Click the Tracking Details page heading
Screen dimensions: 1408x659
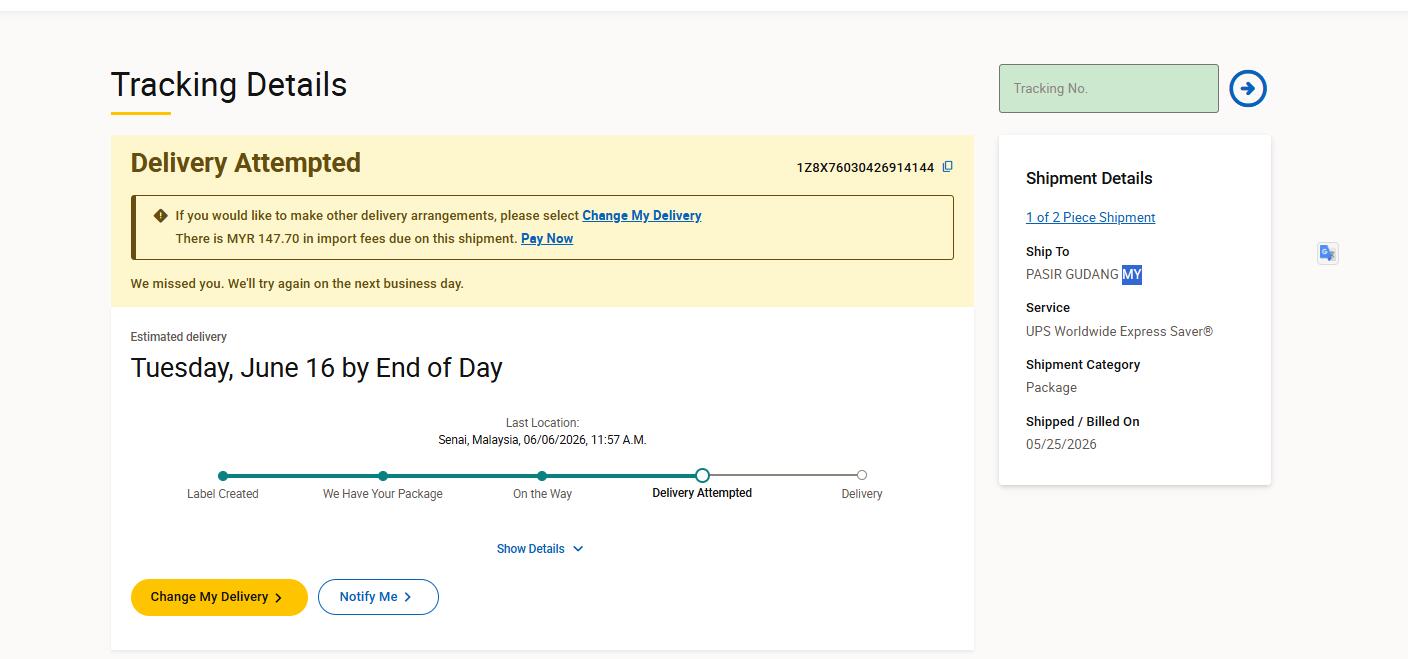(x=229, y=85)
